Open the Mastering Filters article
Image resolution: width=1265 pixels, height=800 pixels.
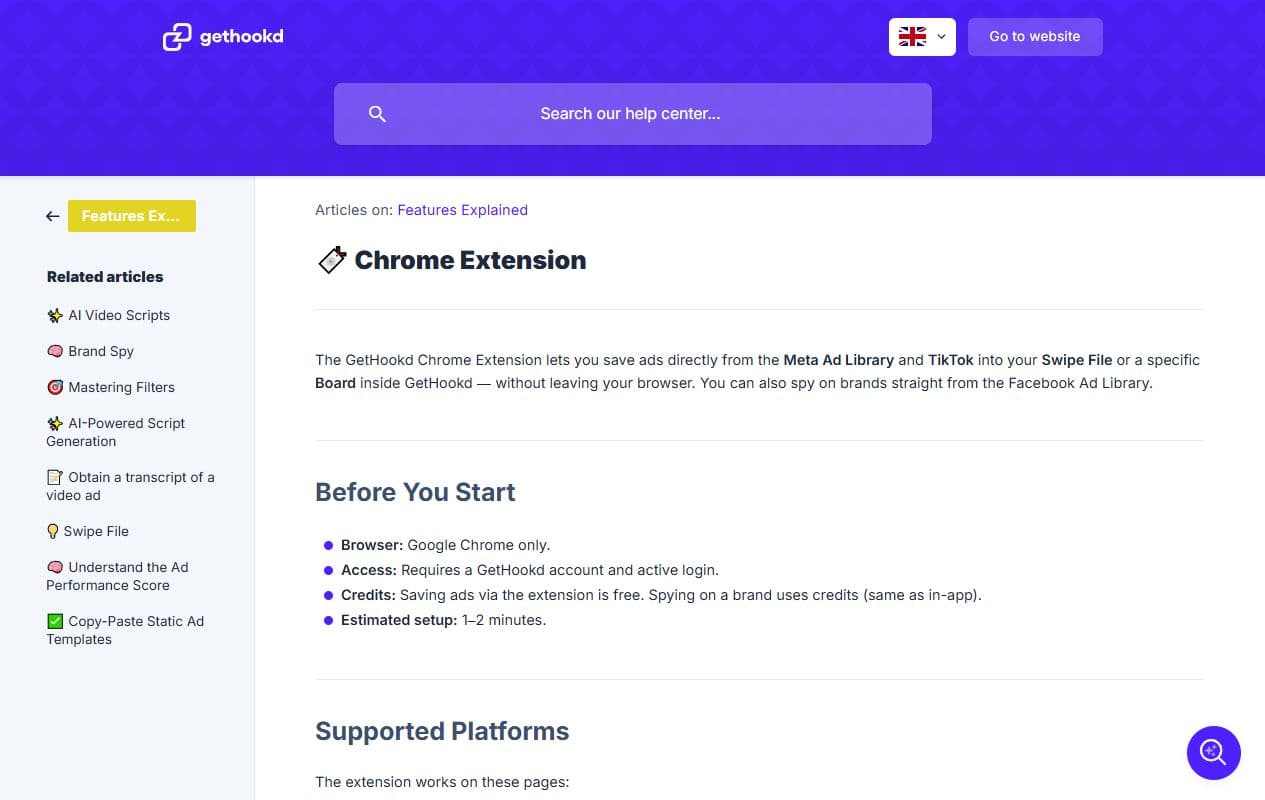pos(110,387)
